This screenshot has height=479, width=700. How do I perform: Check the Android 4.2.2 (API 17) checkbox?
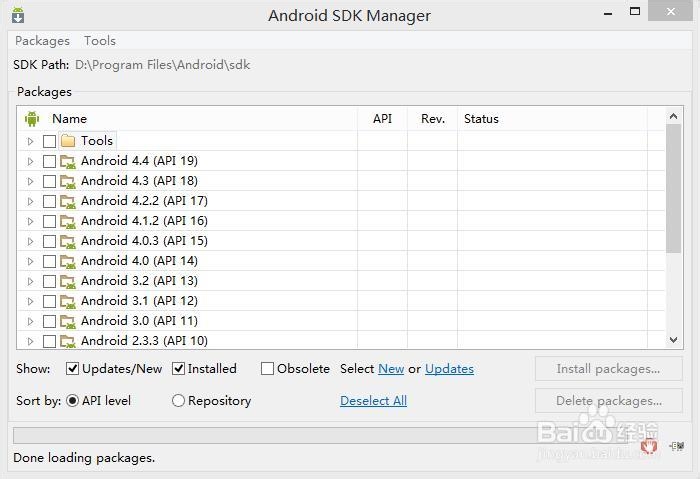click(x=49, y=201)
